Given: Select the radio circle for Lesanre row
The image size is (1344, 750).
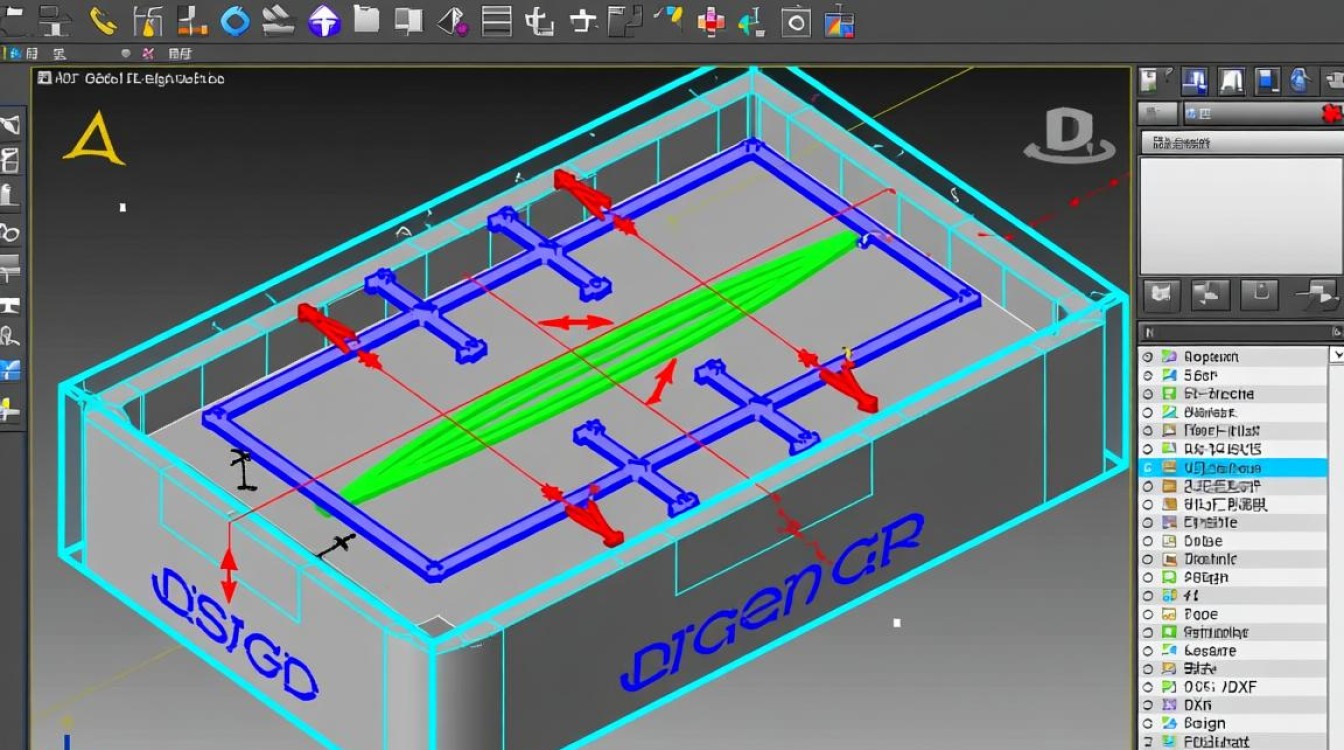Looking at the screenshot, I should click(x=1148, y=650).
